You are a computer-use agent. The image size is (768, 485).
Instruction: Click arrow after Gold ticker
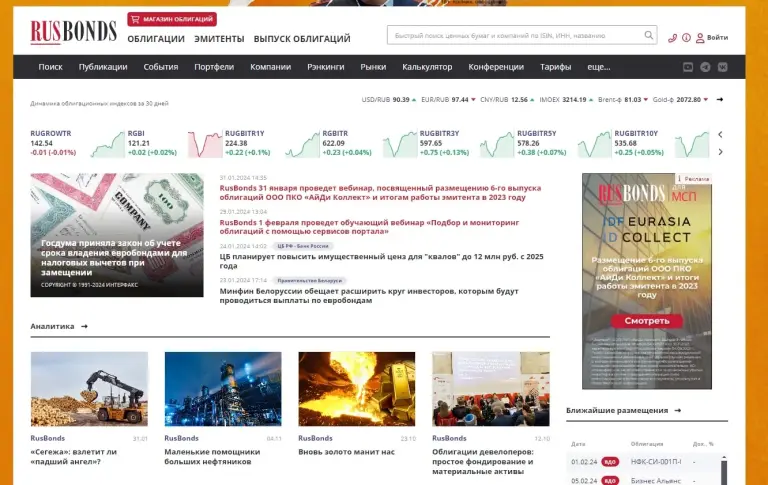point(720,99)
